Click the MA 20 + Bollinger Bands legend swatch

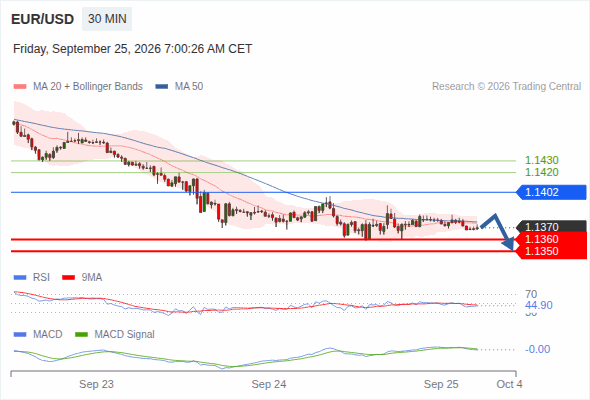tap(20, 87)
